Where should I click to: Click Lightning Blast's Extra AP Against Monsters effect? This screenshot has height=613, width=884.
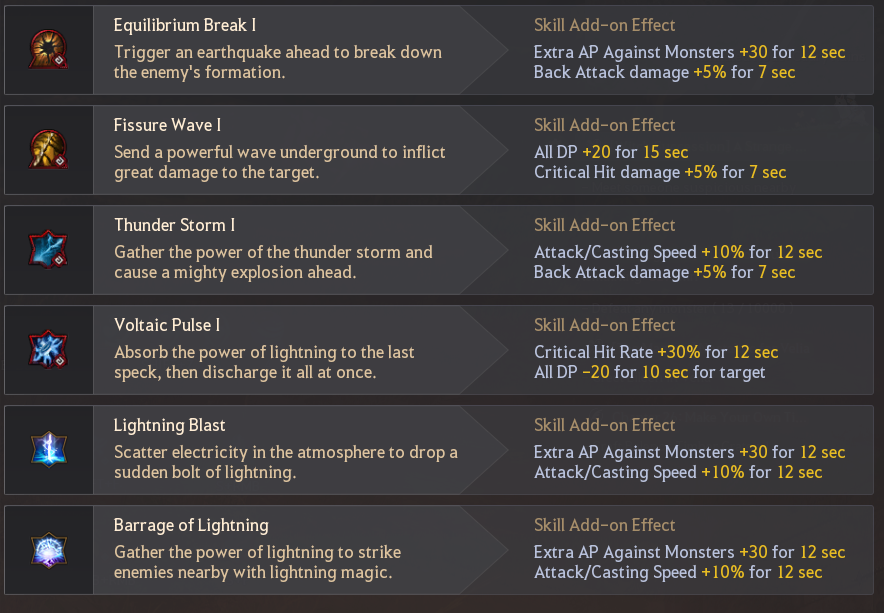689,452
